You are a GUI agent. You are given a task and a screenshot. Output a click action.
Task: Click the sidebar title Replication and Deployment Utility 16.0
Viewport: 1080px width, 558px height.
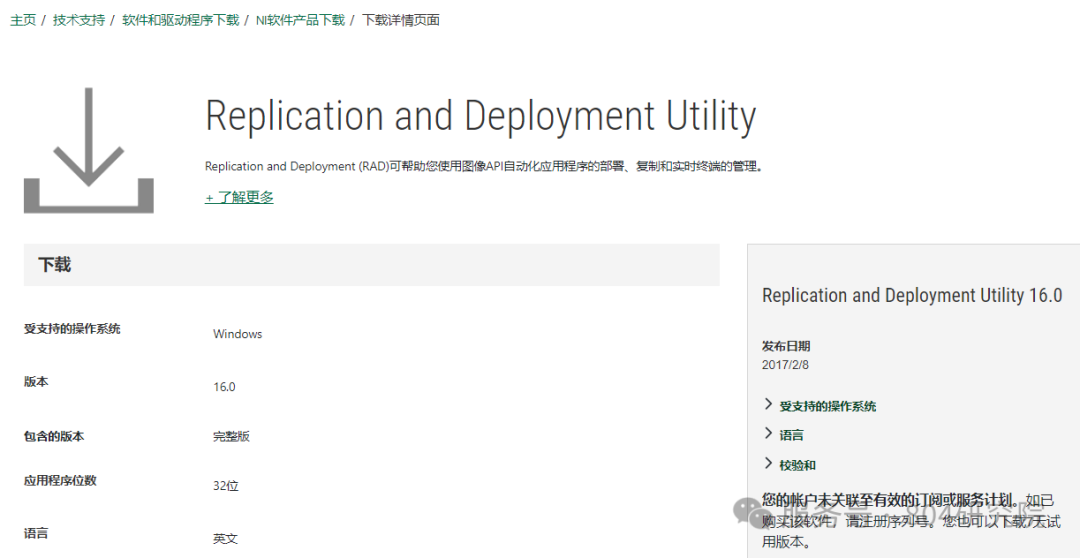click(x=912, y=296)
